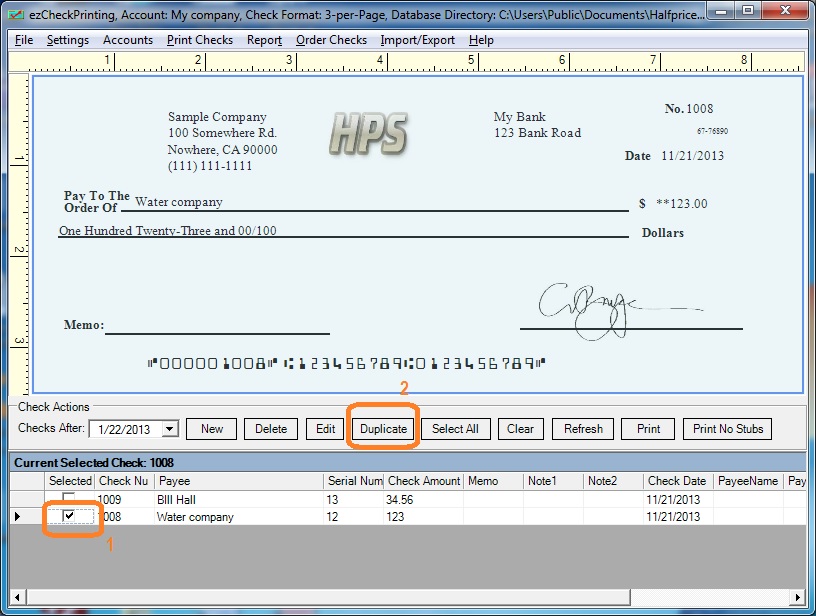Image resolution: width=816 pixels, height=616 pixels.
Task: Refresh the check list
Action: (582, 428)
